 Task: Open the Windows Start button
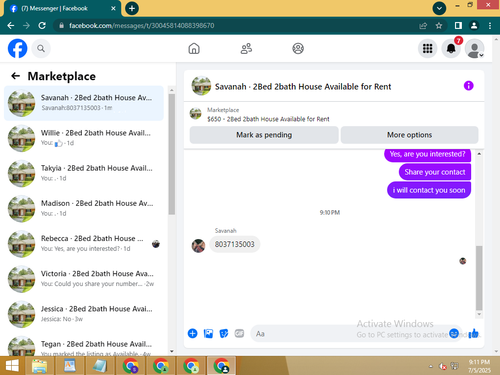pyautogui.click(x=12, y=366)
